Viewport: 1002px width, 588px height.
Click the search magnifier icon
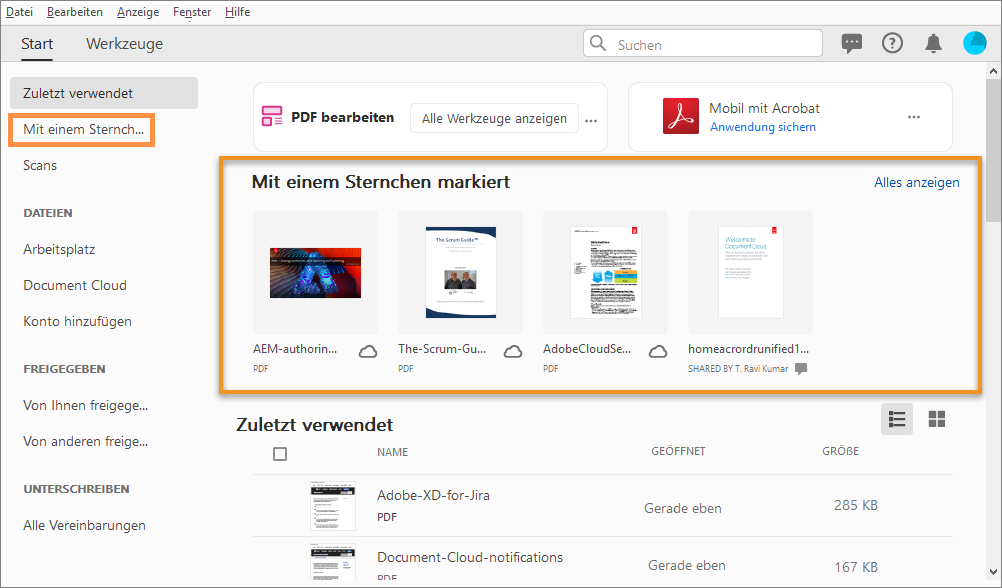pos(598,43)
